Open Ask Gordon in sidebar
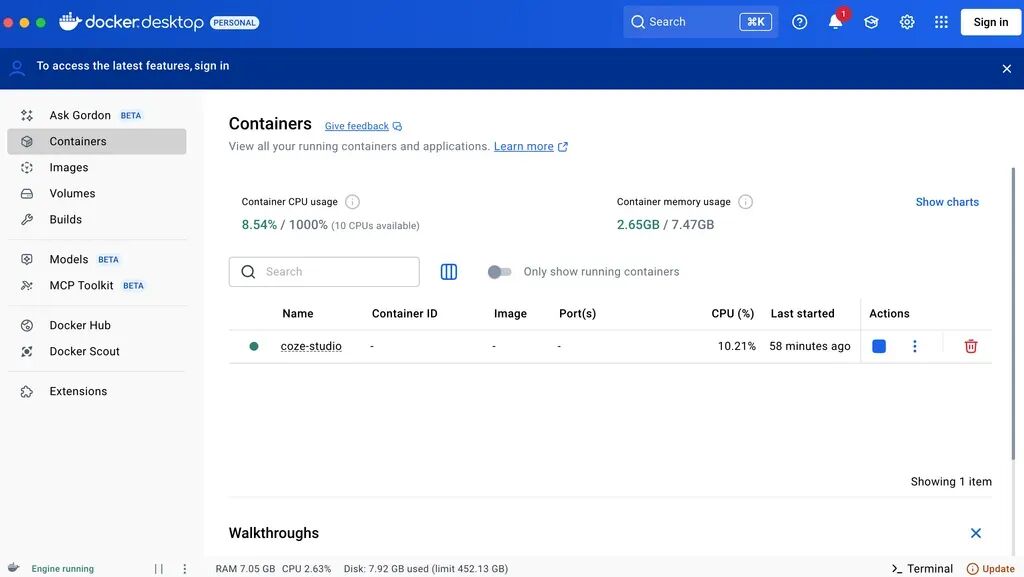Screen dimensions: 1024x577 coord(97,116)
